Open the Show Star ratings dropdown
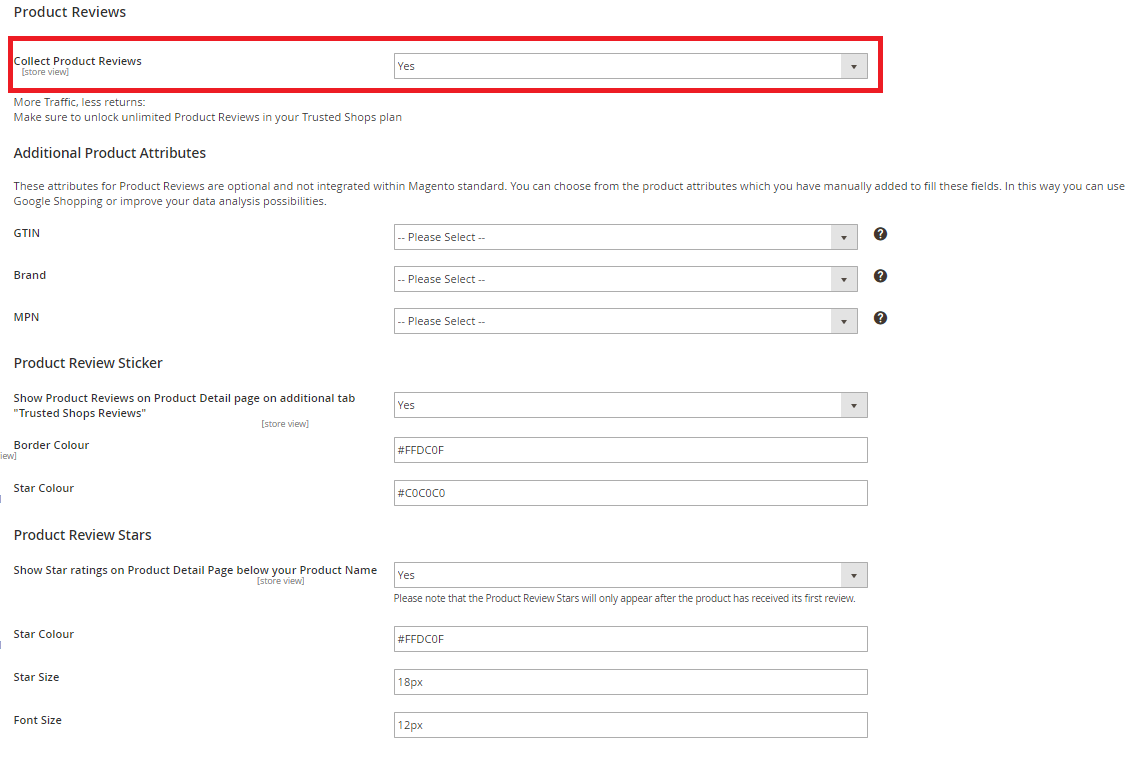Screen dimensions: 1133x773 pos(630,575)
